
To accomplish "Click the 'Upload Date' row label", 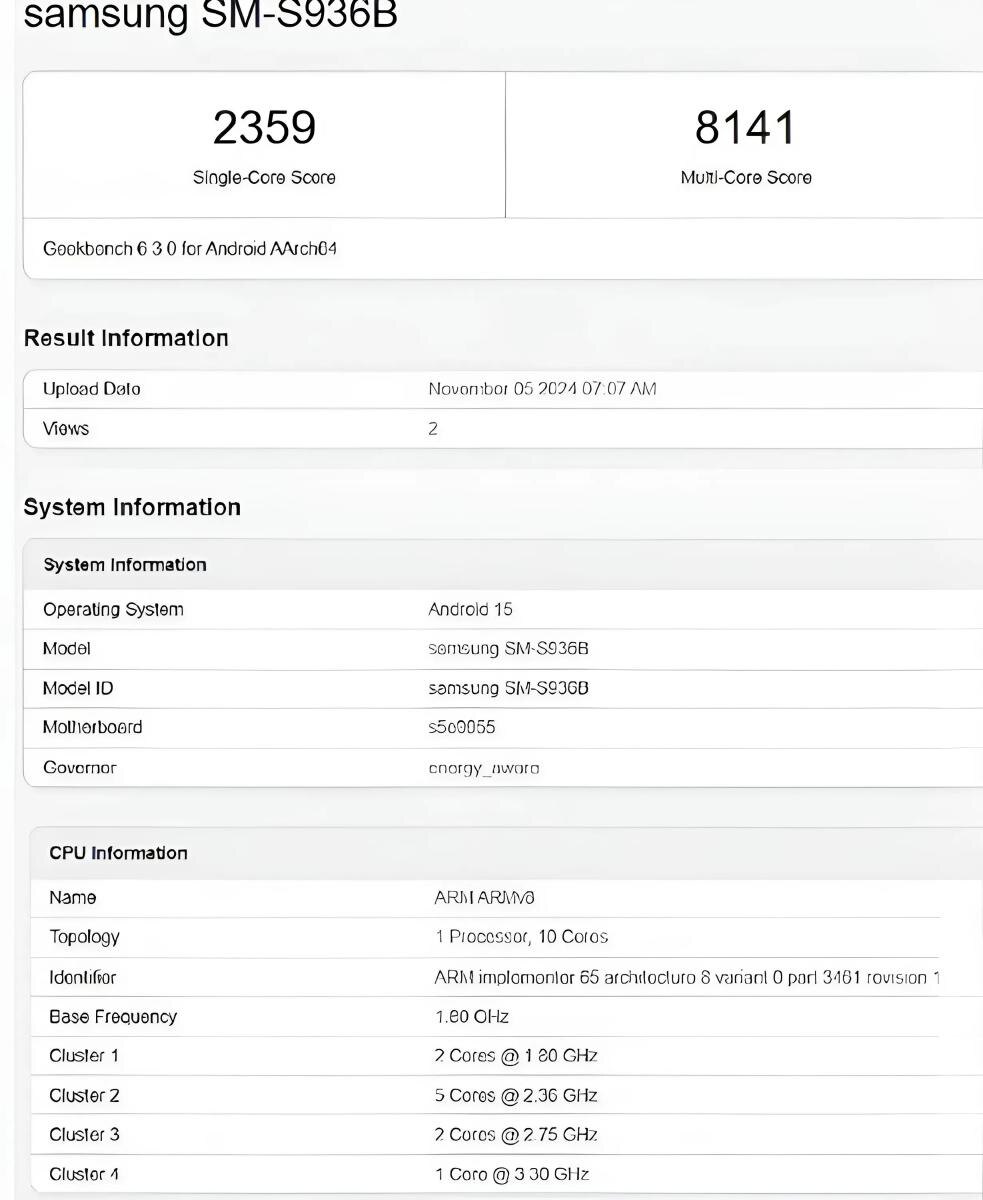I will coord(92,389).
